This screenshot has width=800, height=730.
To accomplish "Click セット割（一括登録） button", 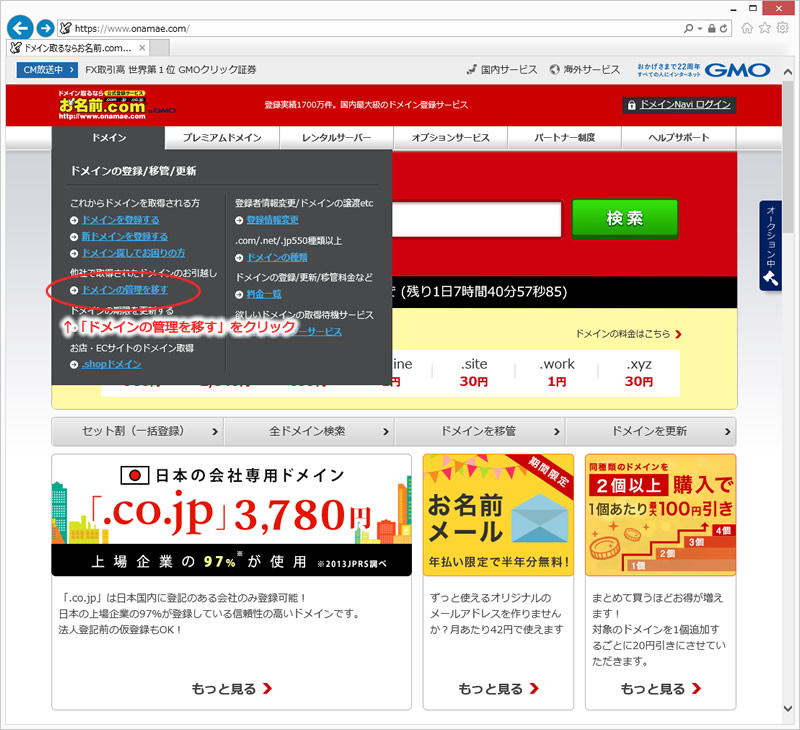I will pyautogui.click(x=138, y=432).
